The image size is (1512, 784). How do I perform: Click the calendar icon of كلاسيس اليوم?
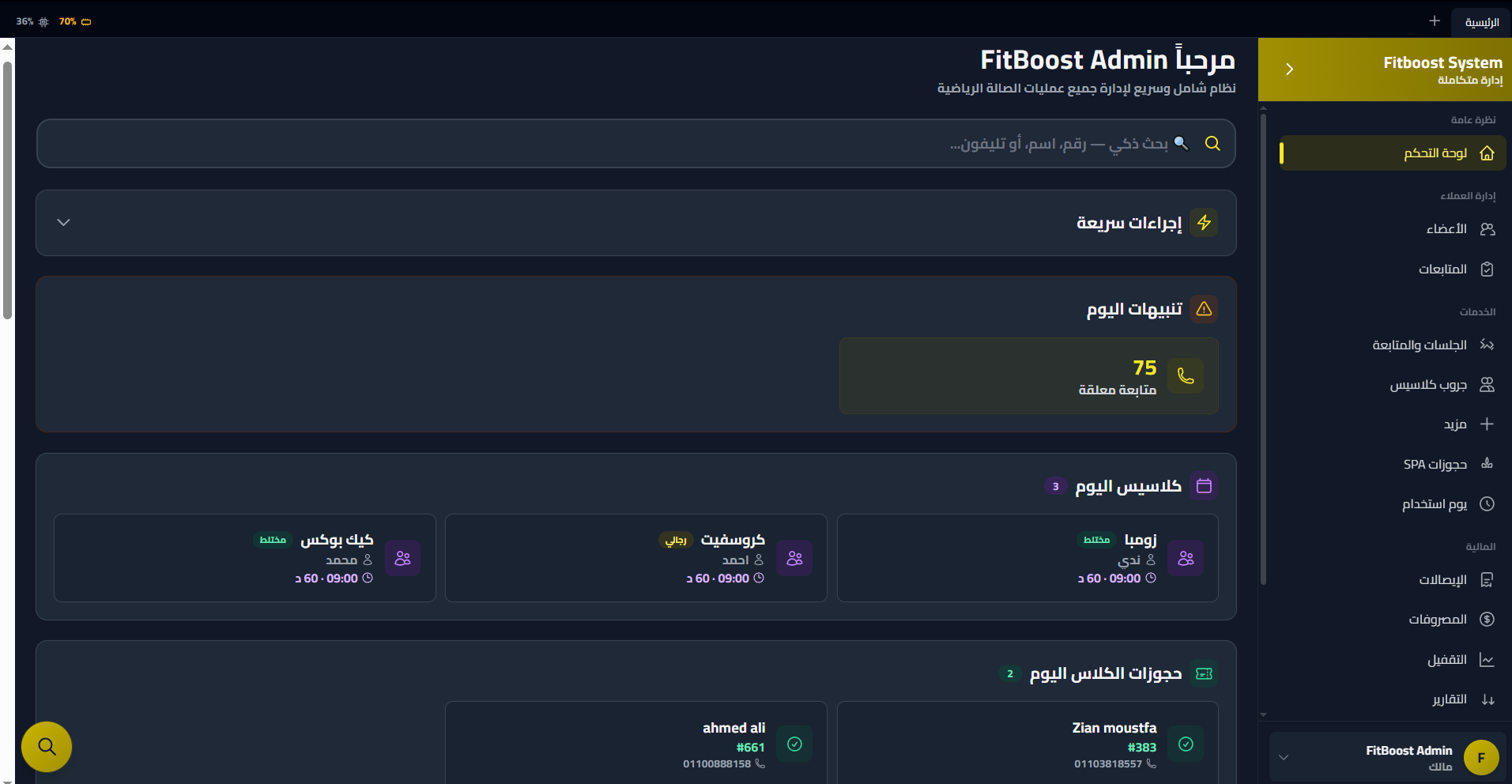(x=1204, y=486)
